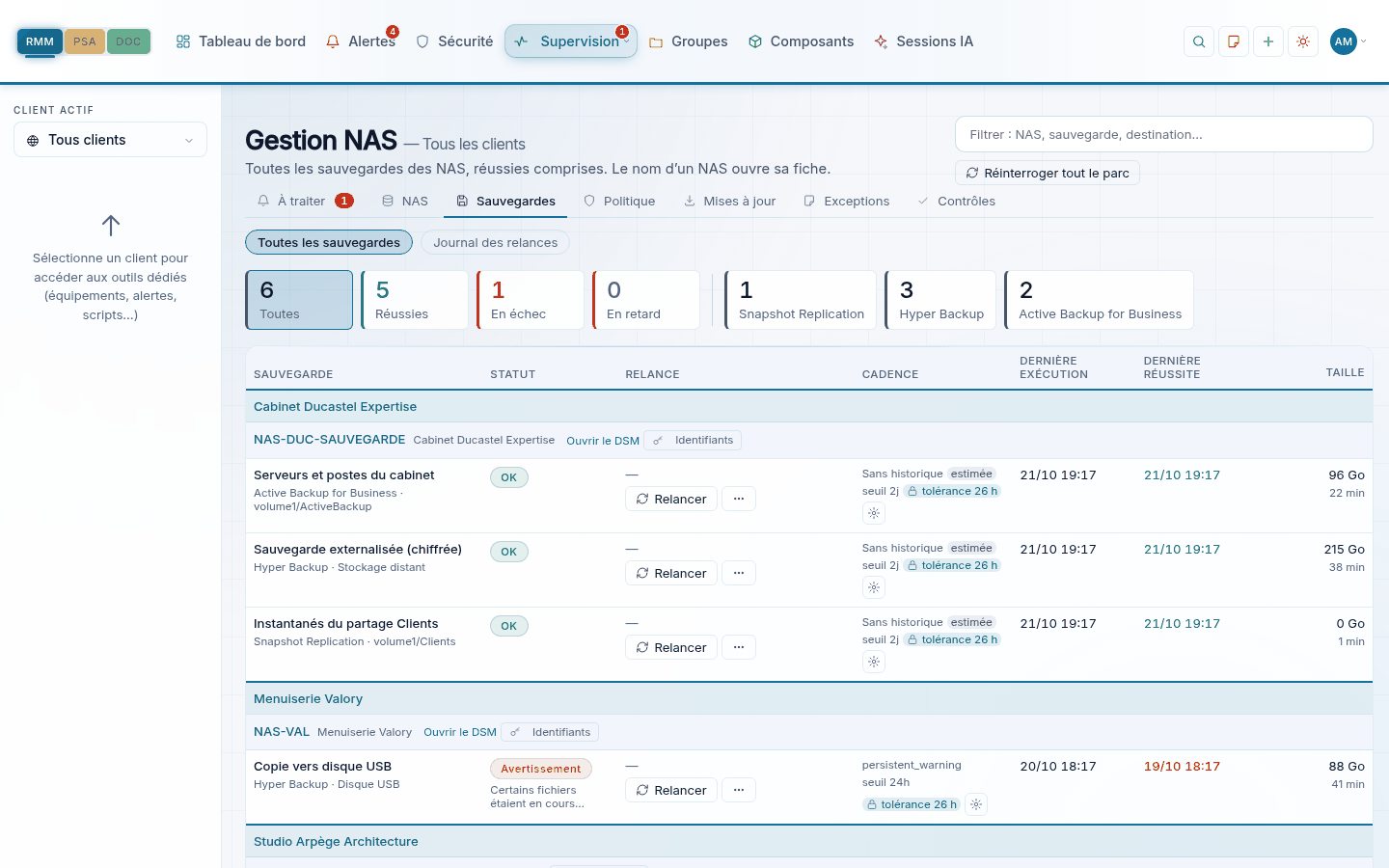This screenshot has height=868, width=1389.
Task: Open Sessions IA sparkle navigation item
Action: pos(924,41)
